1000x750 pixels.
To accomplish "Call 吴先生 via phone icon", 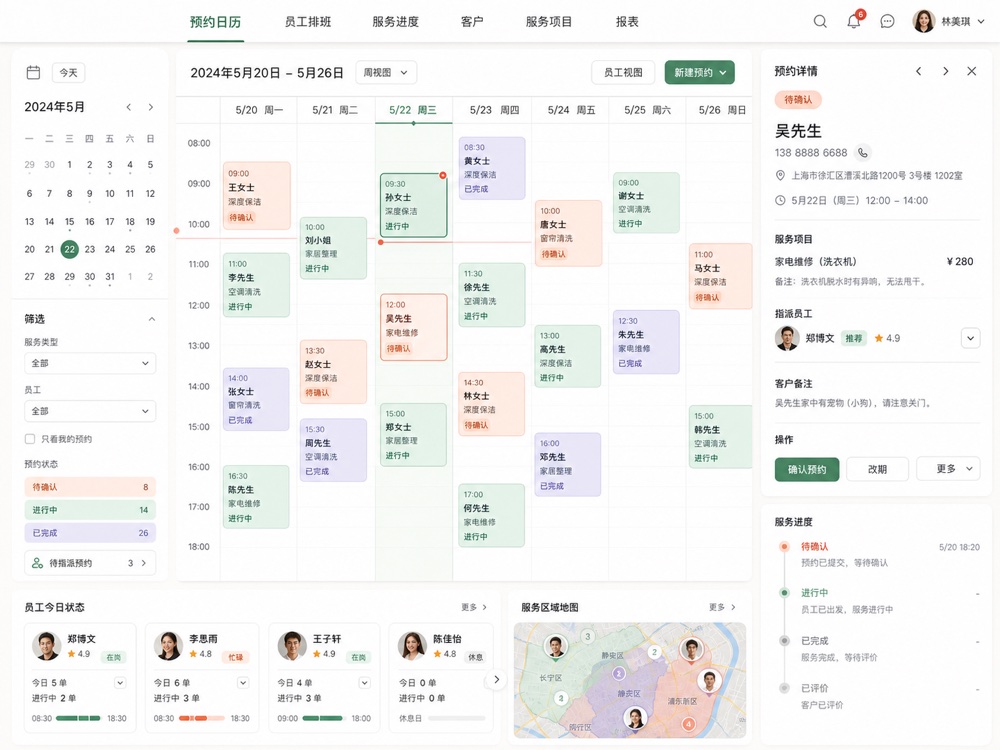I will (x=862, y=153).
